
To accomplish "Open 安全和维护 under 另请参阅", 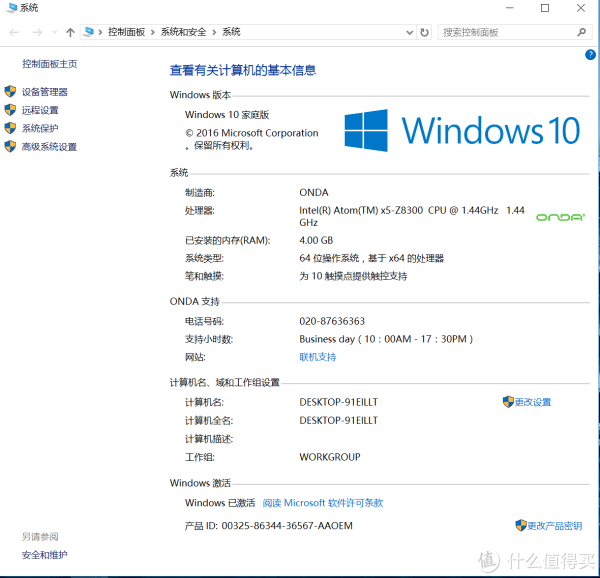I will (45, 555).
